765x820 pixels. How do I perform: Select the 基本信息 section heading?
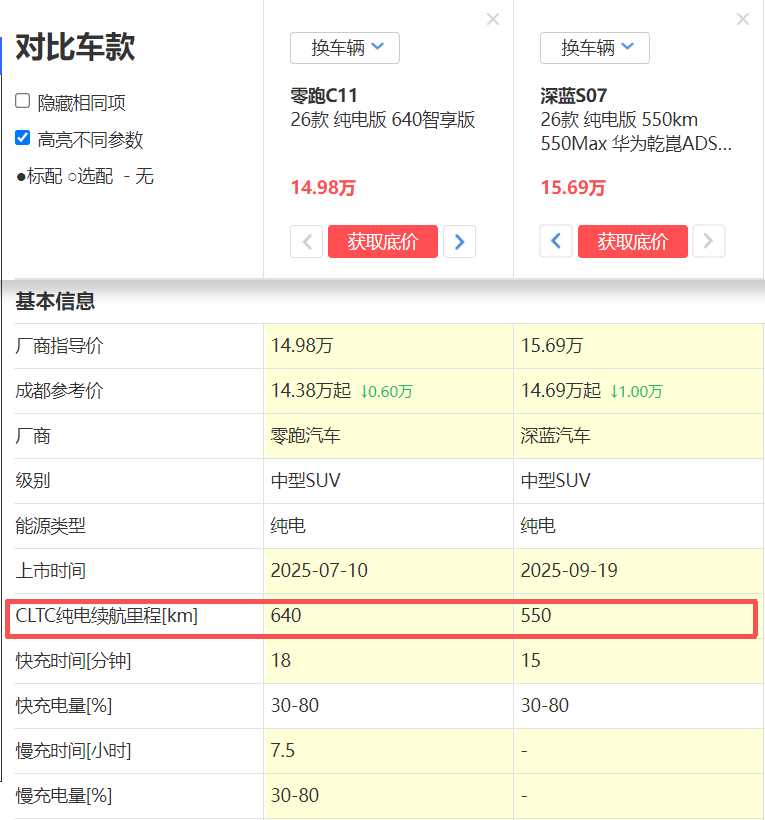point(55,301)
